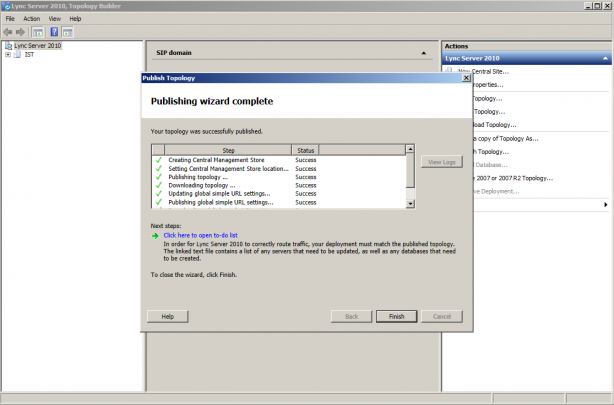
Task: Select the IST tree item label
Action: pos(29,54)
